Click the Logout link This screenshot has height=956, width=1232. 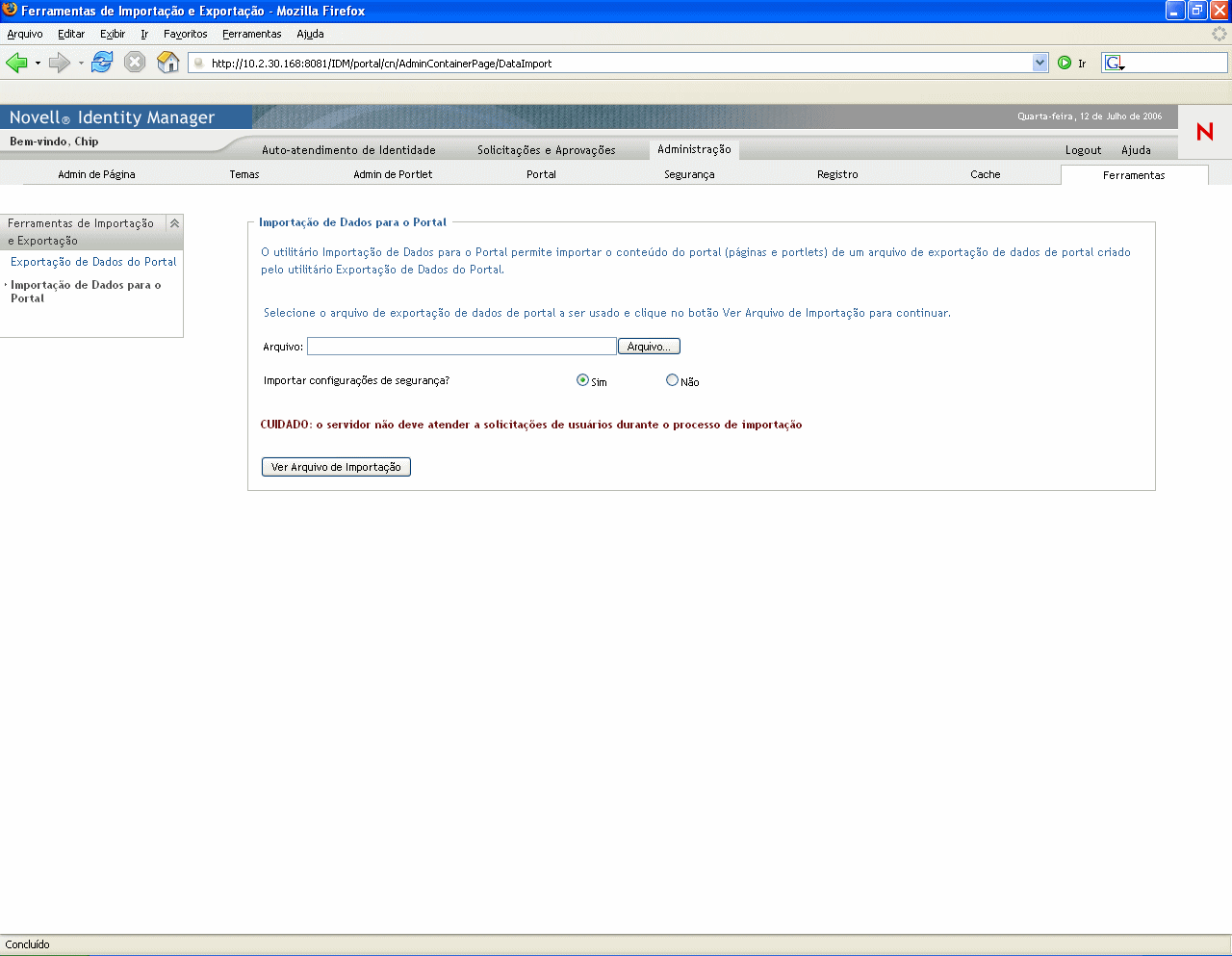pos(1083,150)
